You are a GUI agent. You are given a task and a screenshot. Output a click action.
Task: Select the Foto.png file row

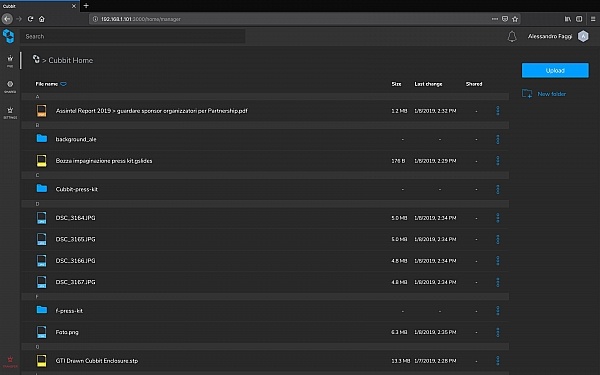265,332
